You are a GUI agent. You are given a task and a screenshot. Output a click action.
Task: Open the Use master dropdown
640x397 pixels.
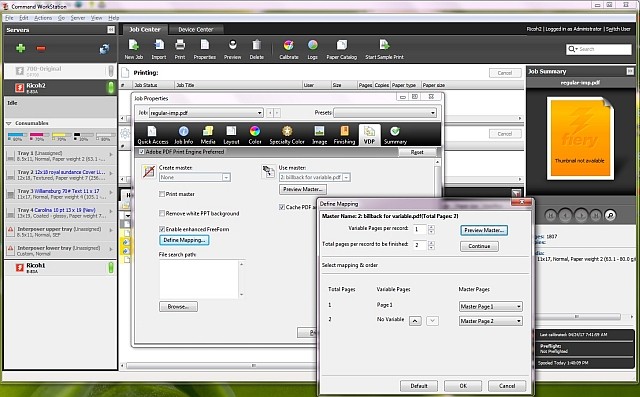click(315, 177)
